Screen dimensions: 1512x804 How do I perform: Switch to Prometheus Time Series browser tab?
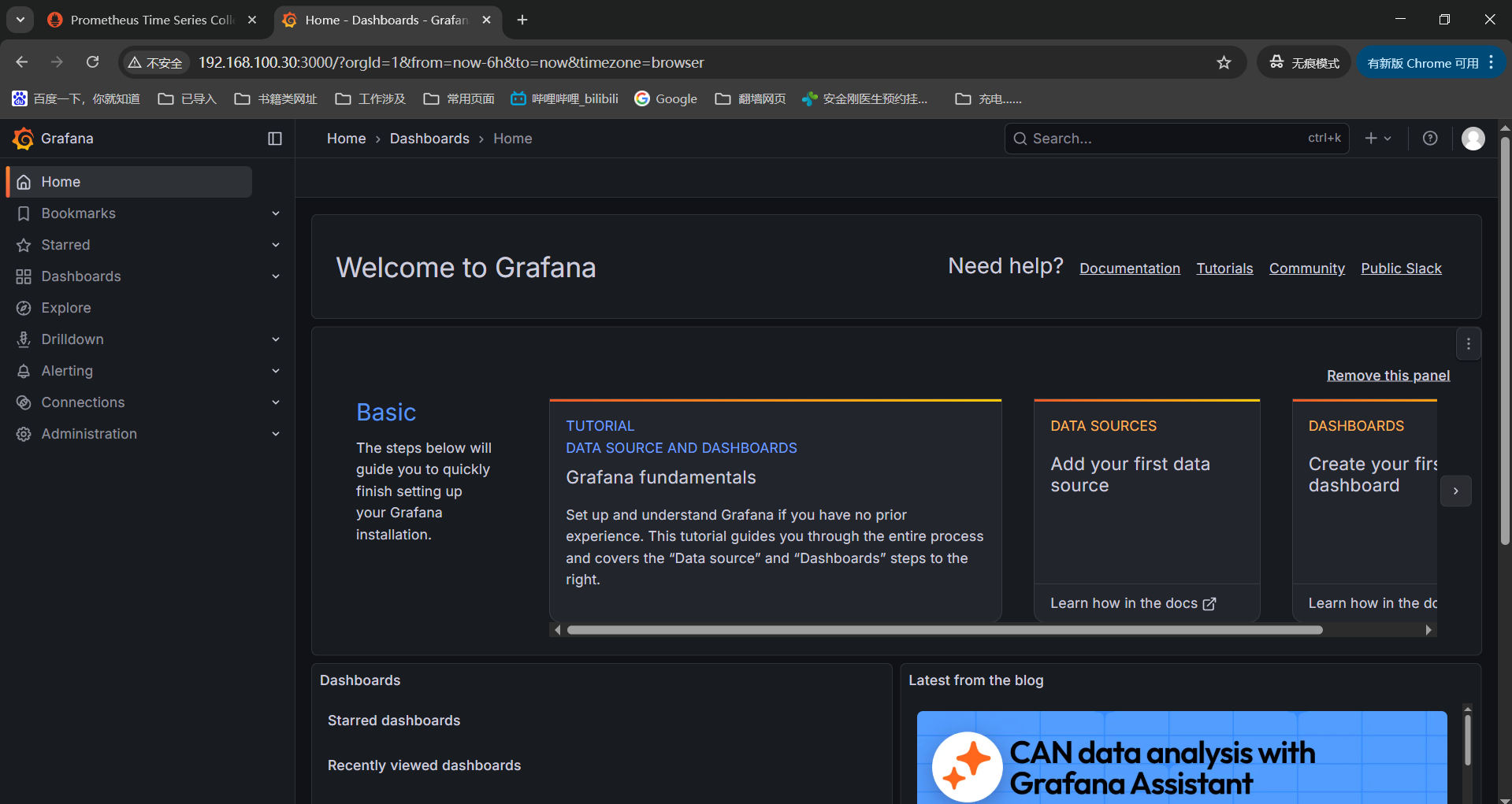coord(153,20)
